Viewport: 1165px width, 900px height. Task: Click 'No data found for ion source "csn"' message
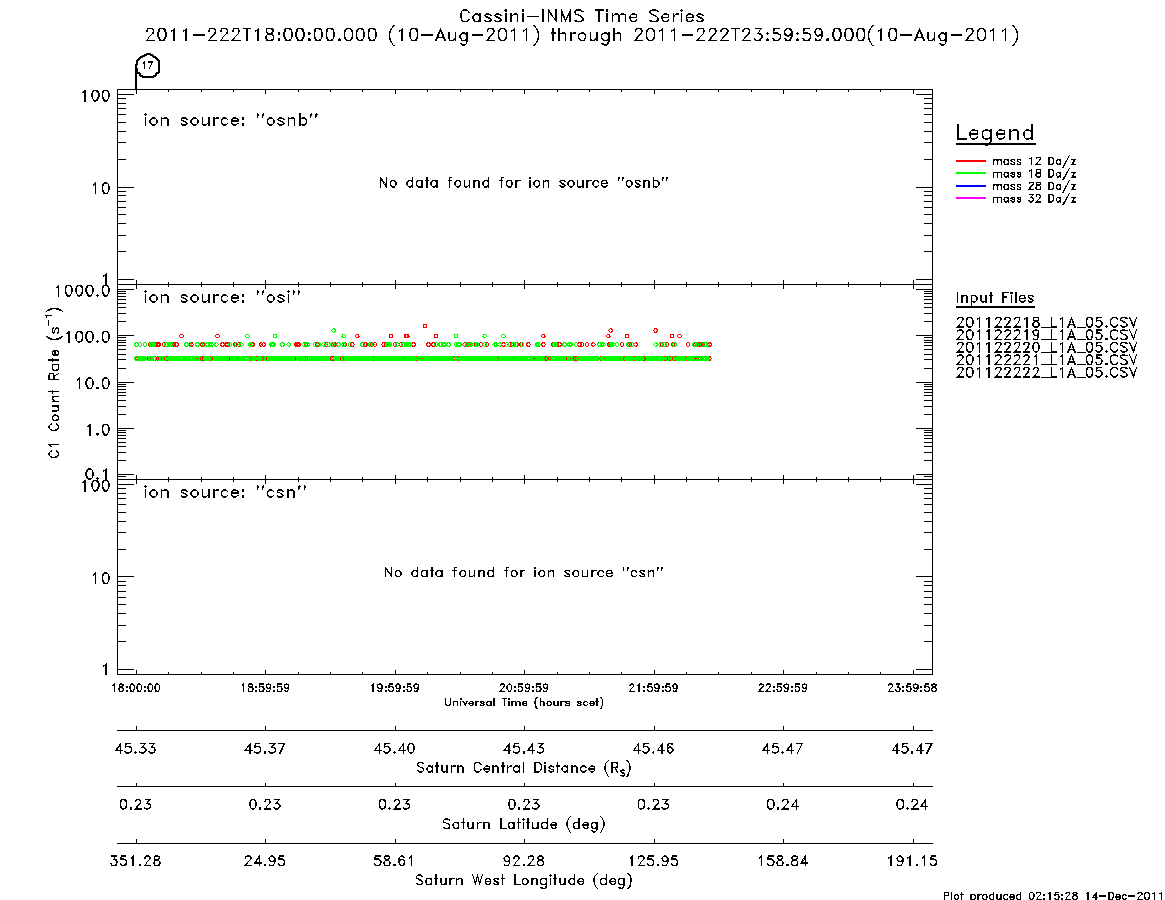pos(524,572)
